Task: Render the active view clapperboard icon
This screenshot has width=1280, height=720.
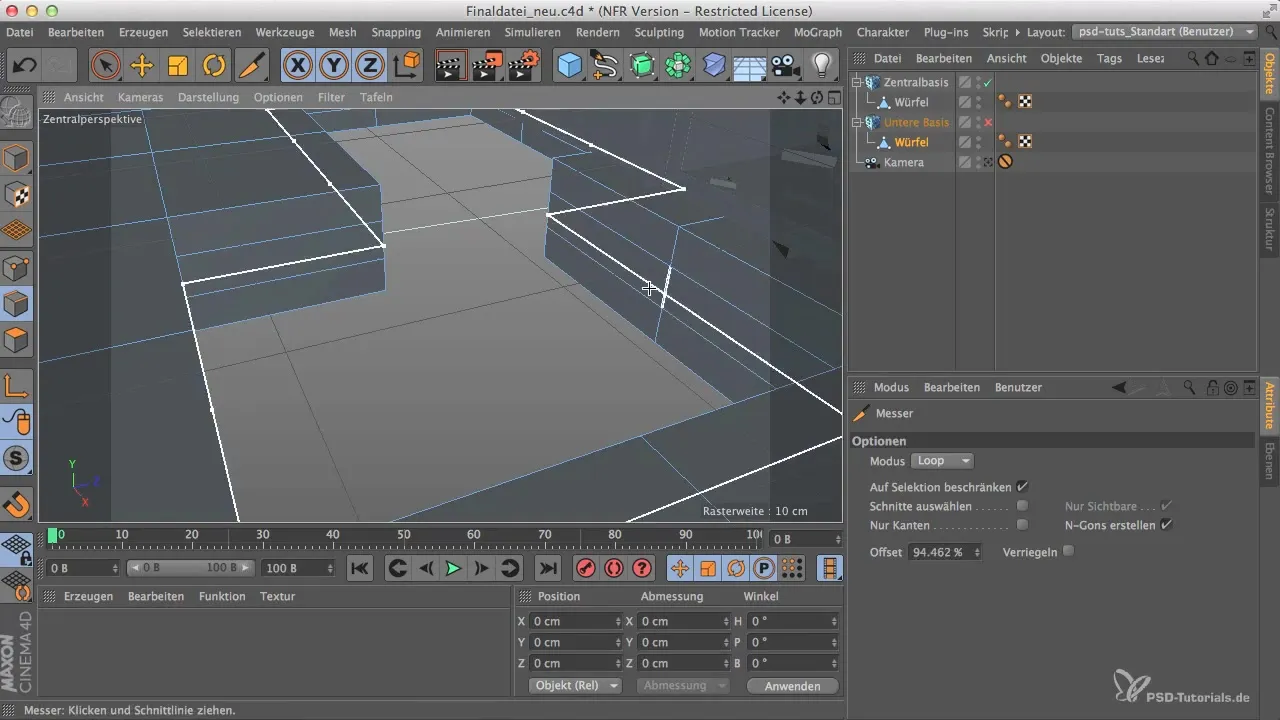Action: 451,66
